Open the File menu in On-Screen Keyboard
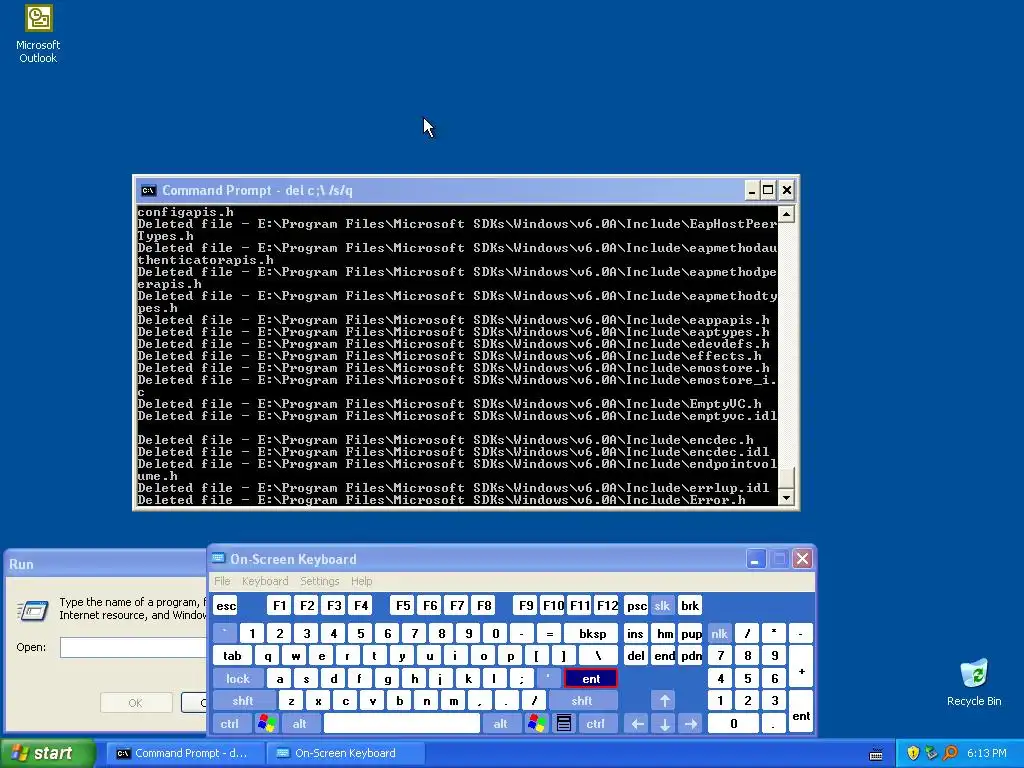 pos(222,581)
